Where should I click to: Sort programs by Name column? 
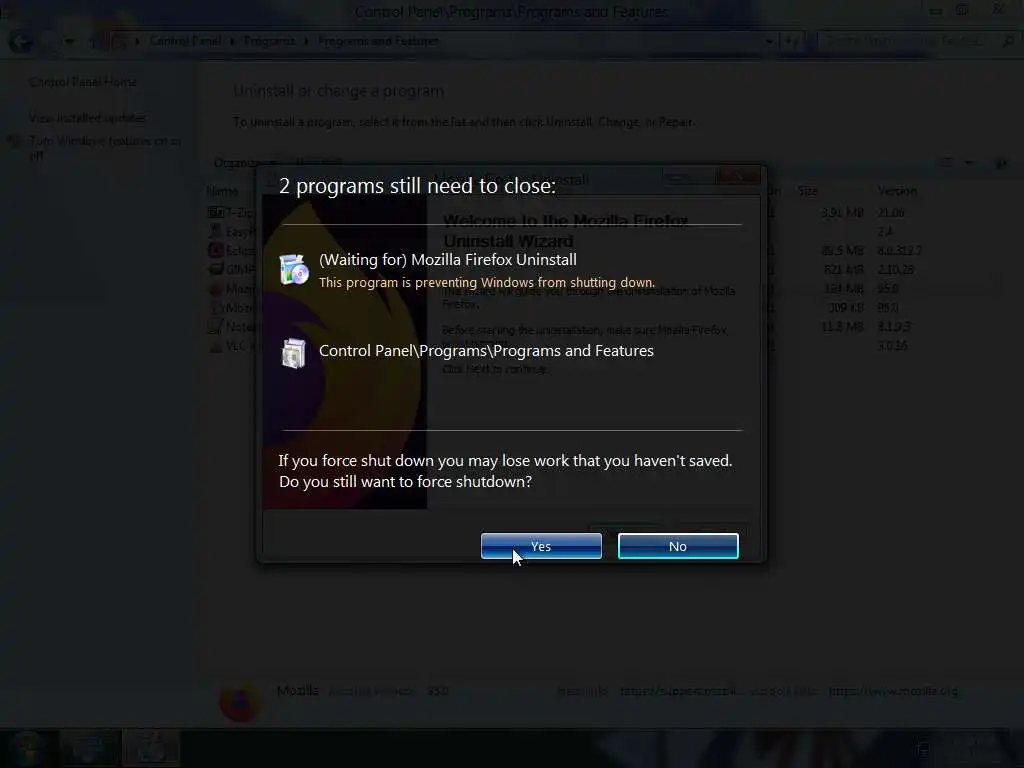tap(222, 191)
